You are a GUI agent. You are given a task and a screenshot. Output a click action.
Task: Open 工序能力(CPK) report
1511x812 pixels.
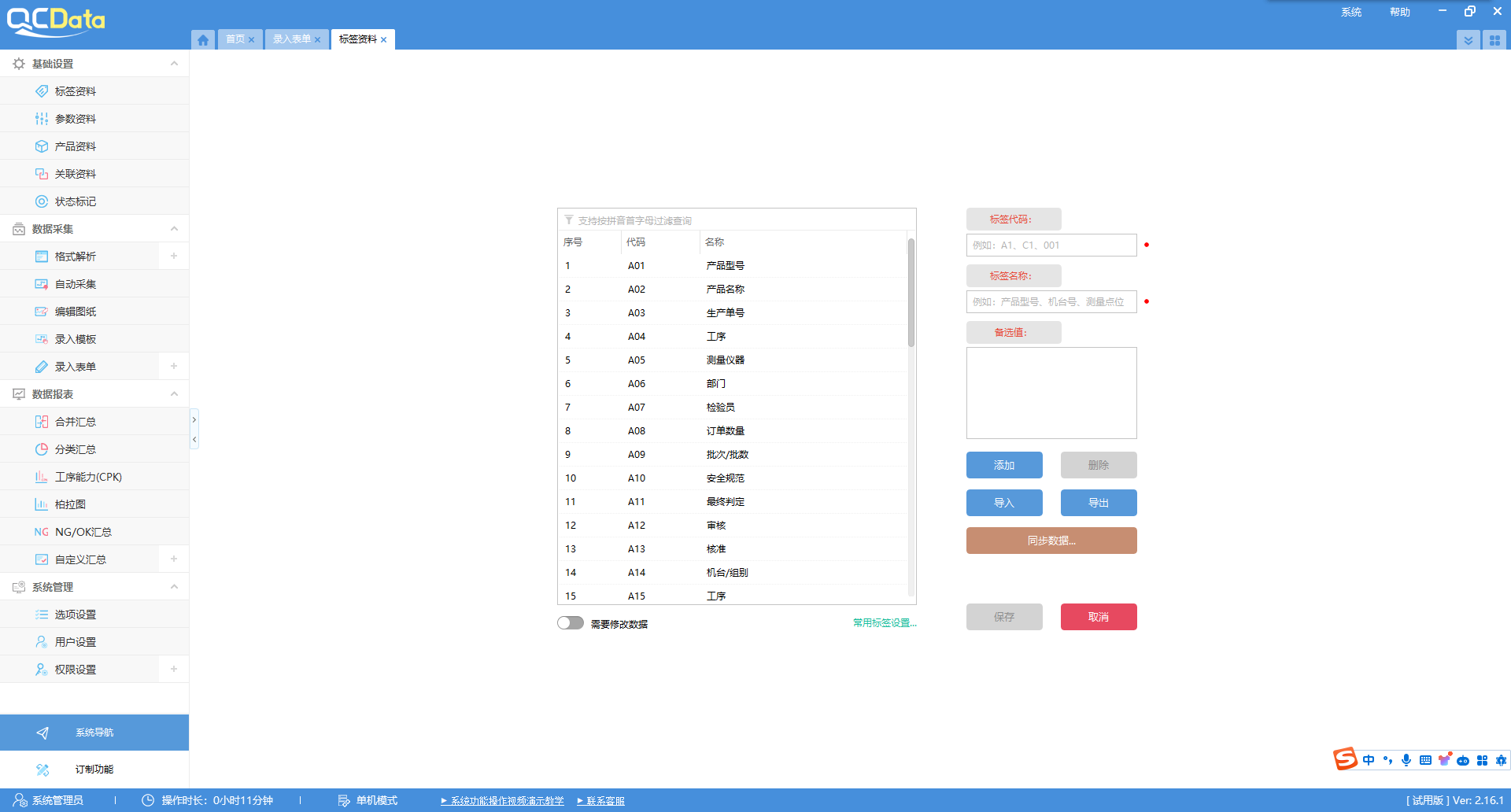88,477
